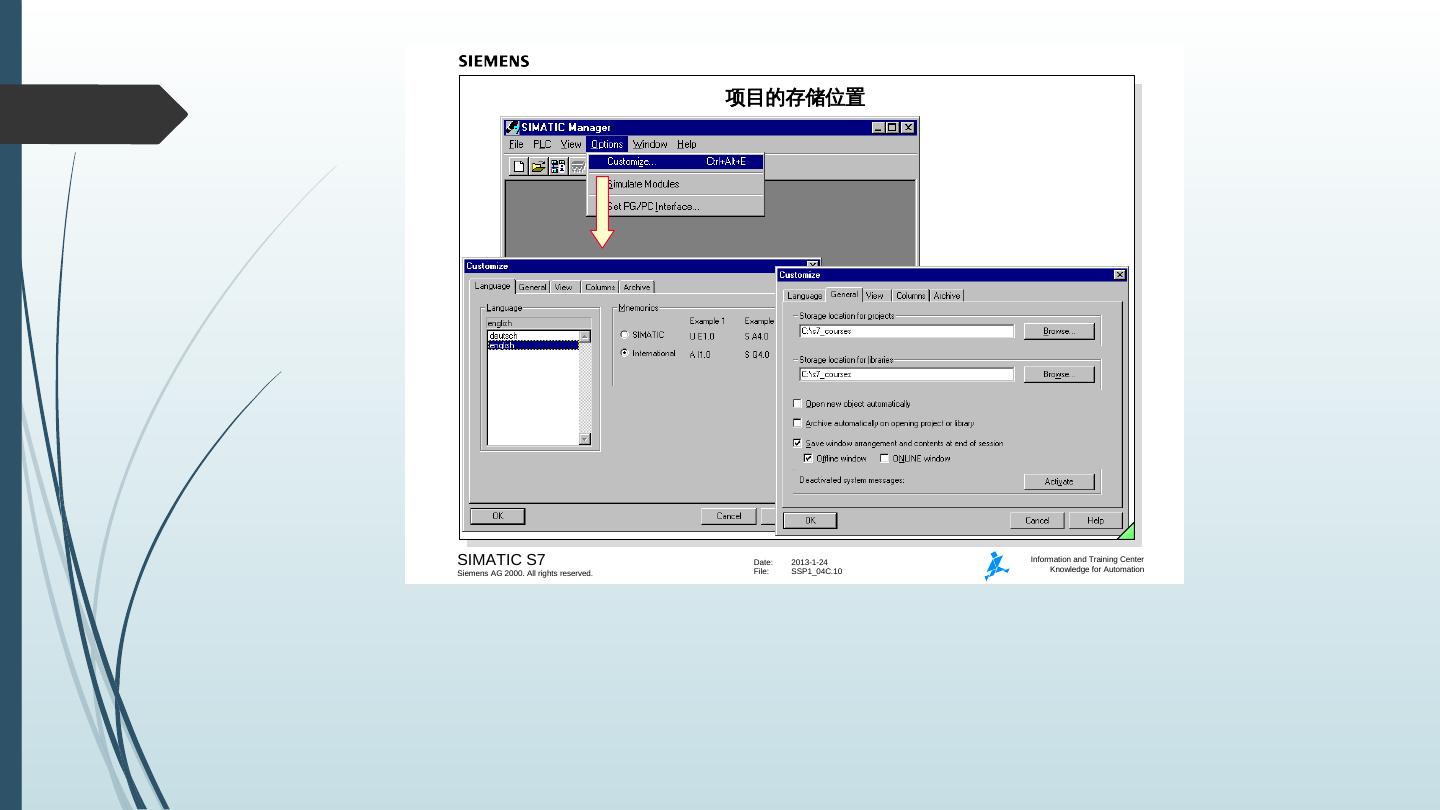Open the Window menu
Image resolution: width=1440 pixels, height=810 pixels.
click(x=650, y=144)
